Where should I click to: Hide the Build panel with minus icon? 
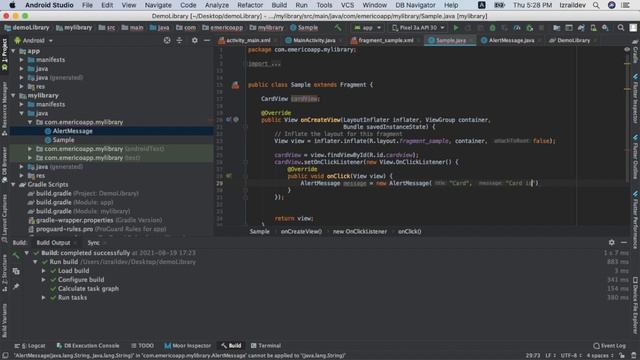[624, 242]
